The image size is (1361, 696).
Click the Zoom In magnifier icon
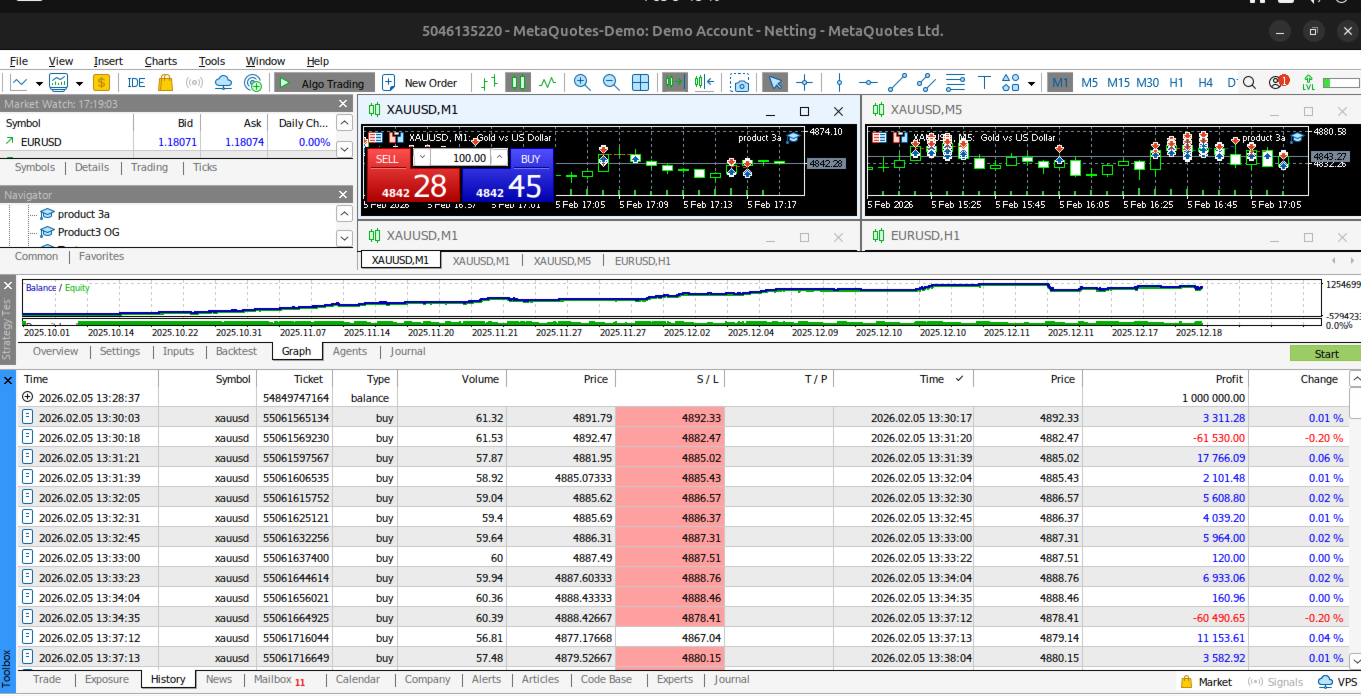(582, 83)
